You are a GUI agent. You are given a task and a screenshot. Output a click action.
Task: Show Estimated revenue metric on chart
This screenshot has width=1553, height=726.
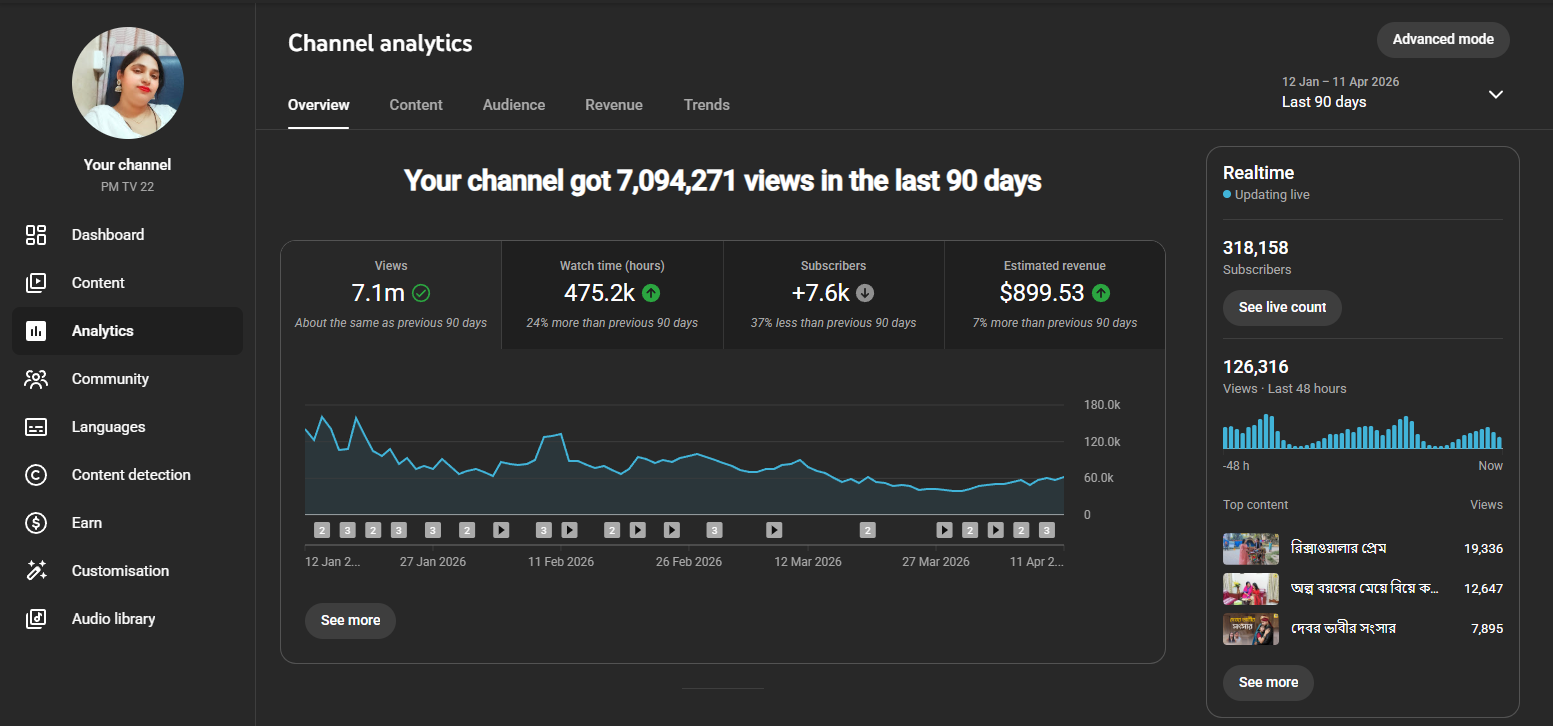coord(1054,295)
